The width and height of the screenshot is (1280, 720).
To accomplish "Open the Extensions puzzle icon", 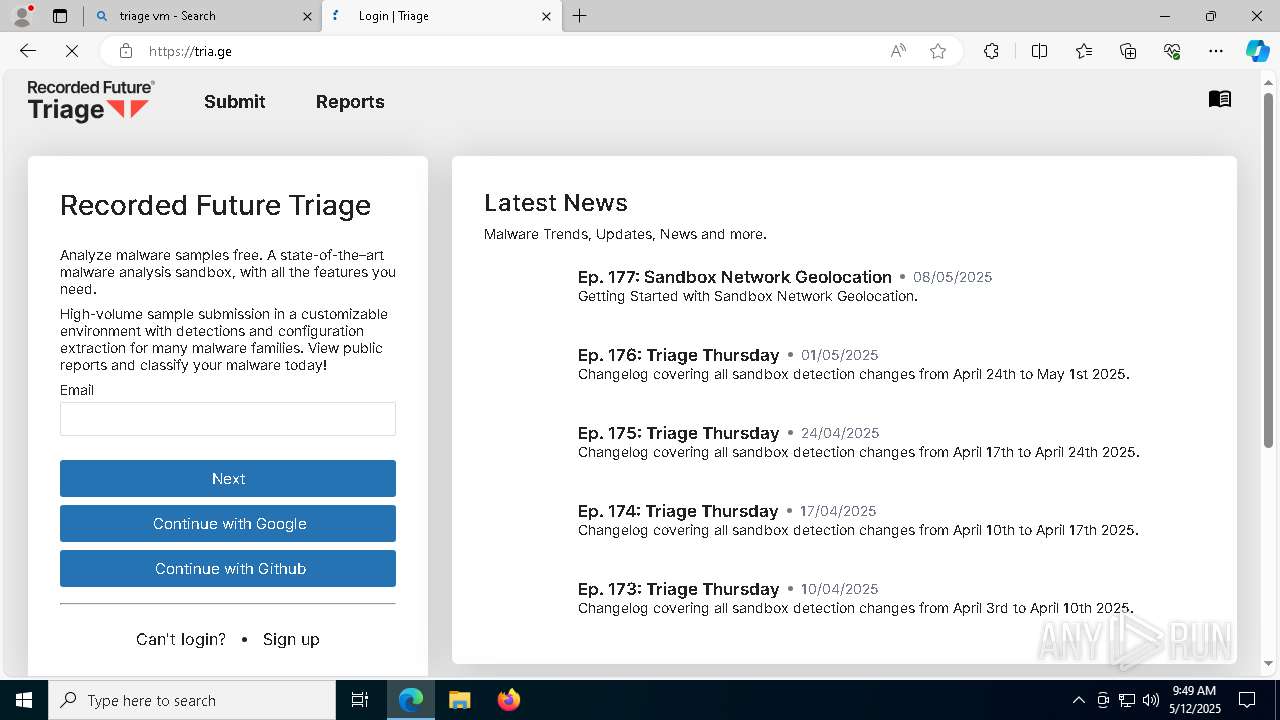I will 991,51.
